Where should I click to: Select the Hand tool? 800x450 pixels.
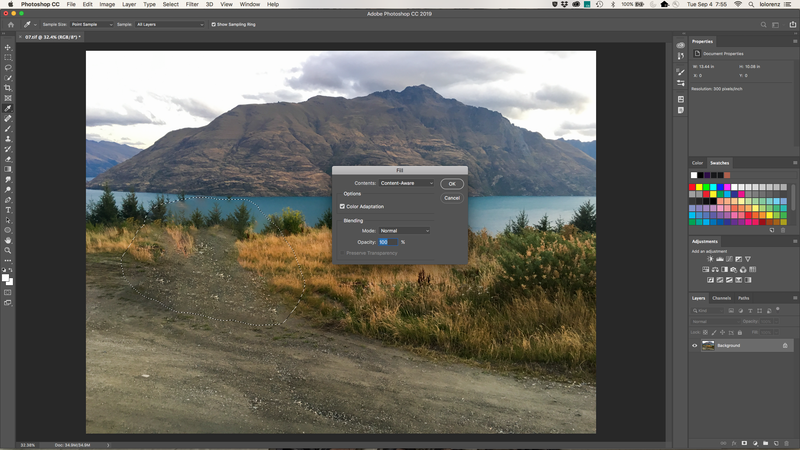[8, 240]
